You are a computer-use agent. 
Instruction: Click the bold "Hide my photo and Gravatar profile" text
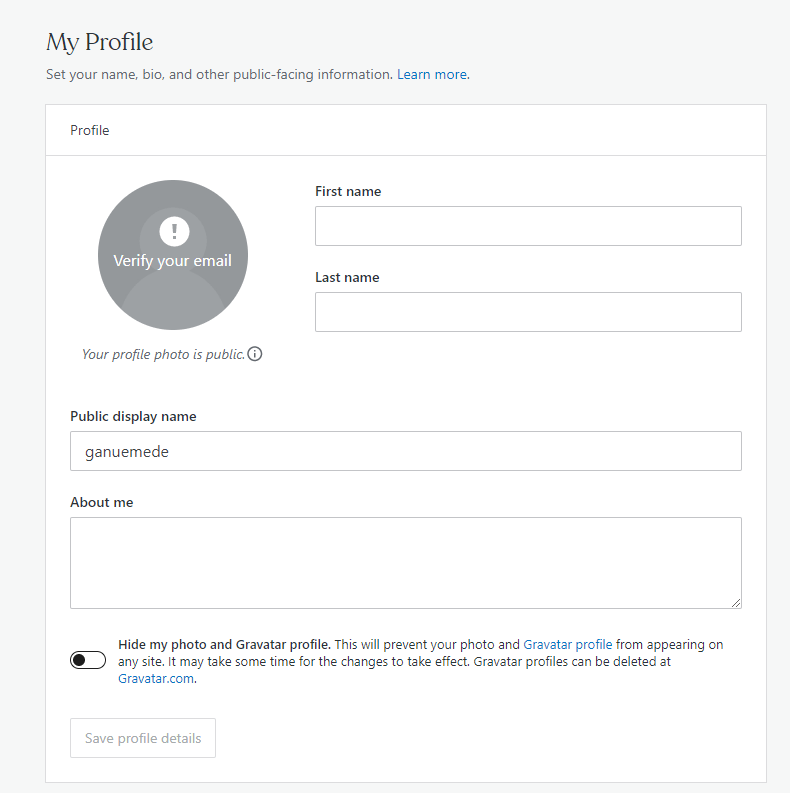coord(224,645)
